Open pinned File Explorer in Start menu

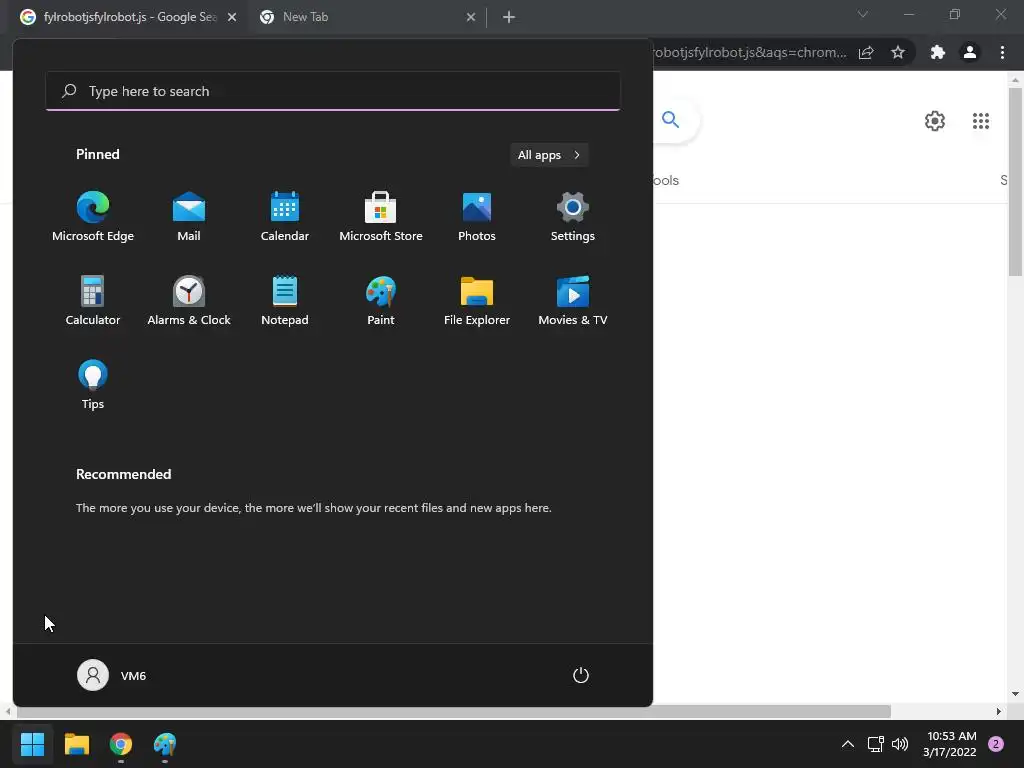pos(477,300)
